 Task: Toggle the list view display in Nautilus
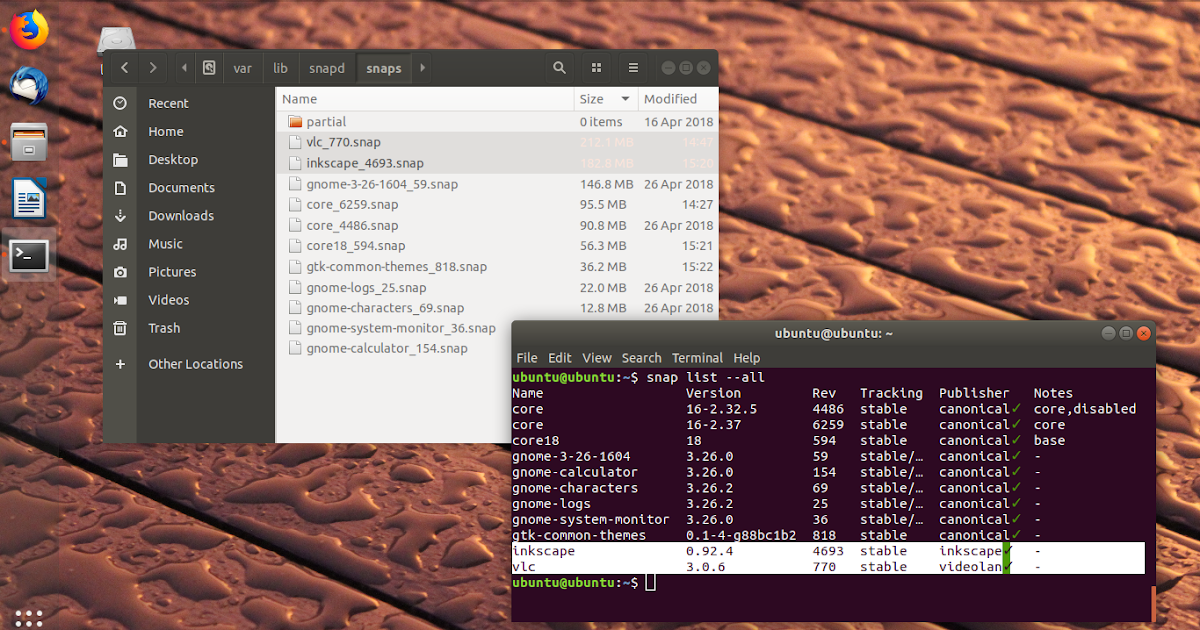pos(633,67)
